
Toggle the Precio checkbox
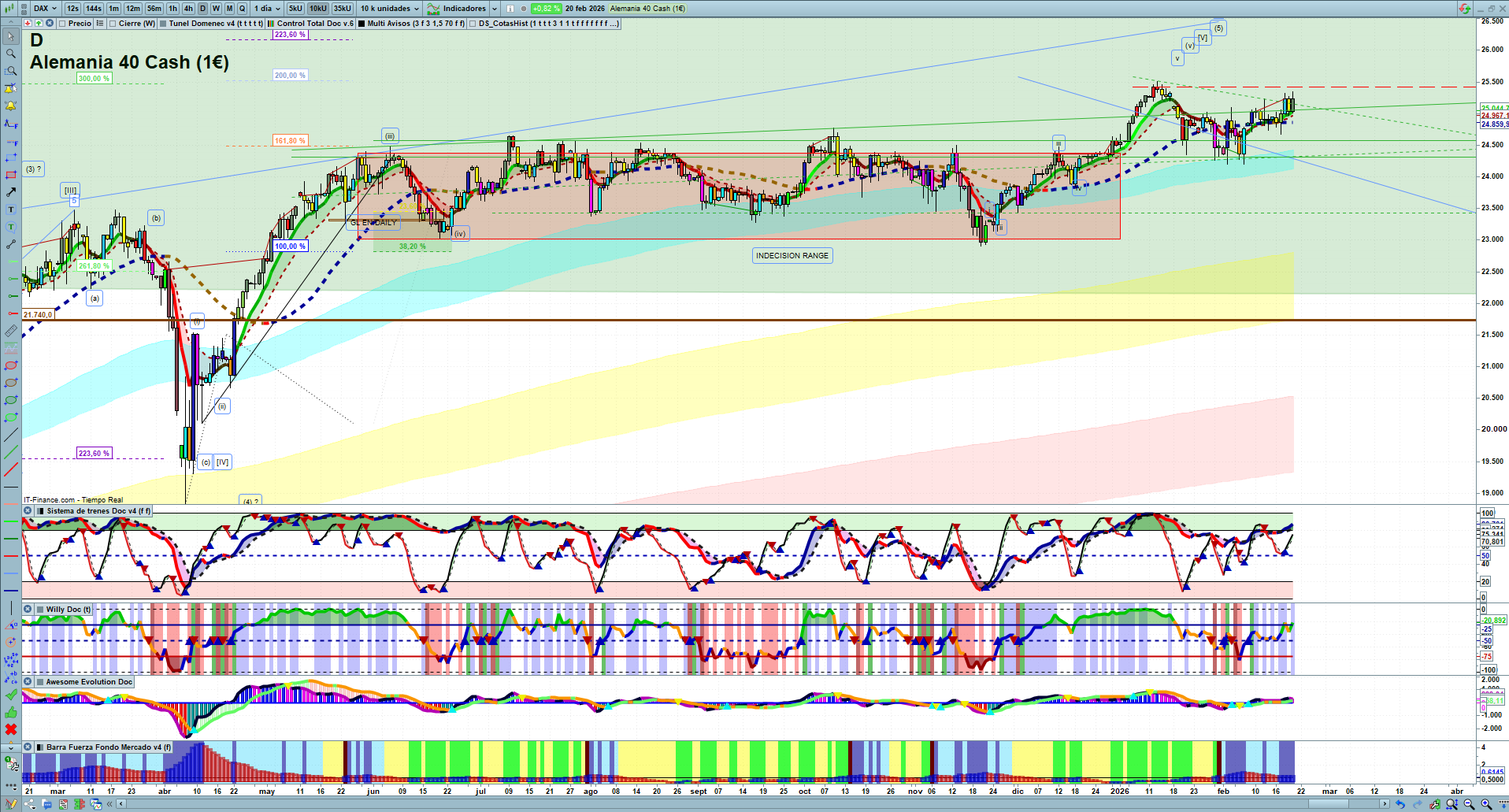click(62, 24)
